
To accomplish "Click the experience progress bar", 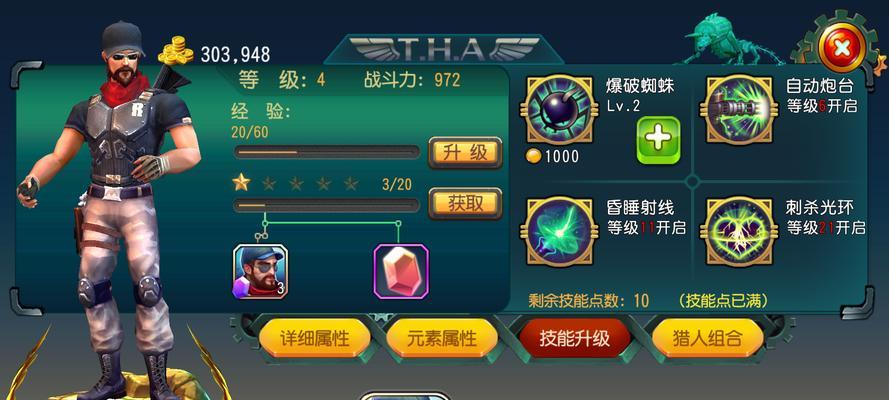I will pos(327,152).
